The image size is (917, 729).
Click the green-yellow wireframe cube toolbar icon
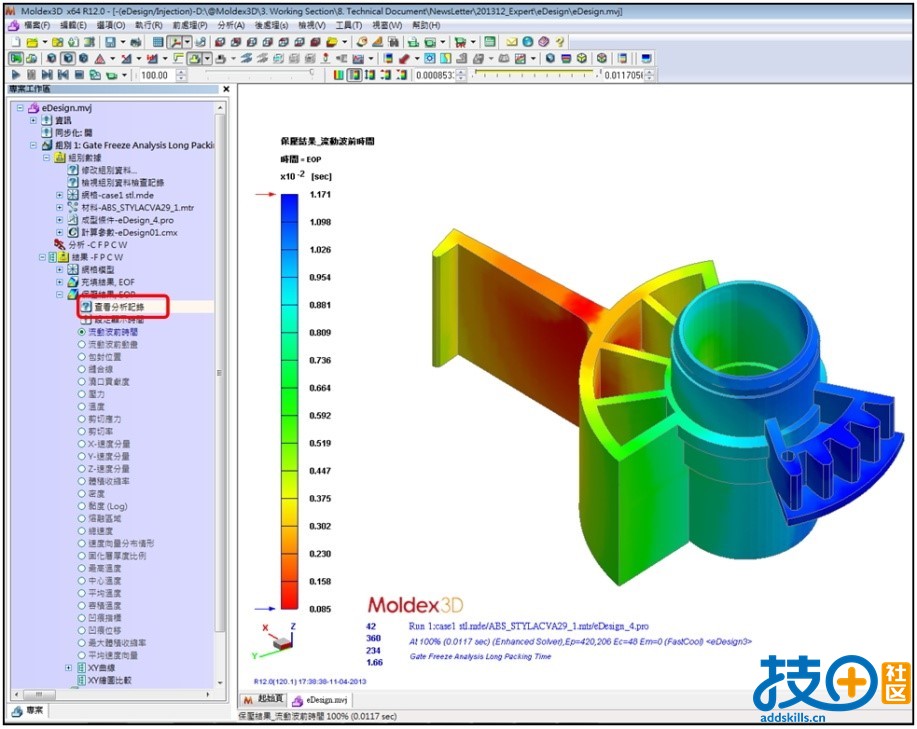582,58
